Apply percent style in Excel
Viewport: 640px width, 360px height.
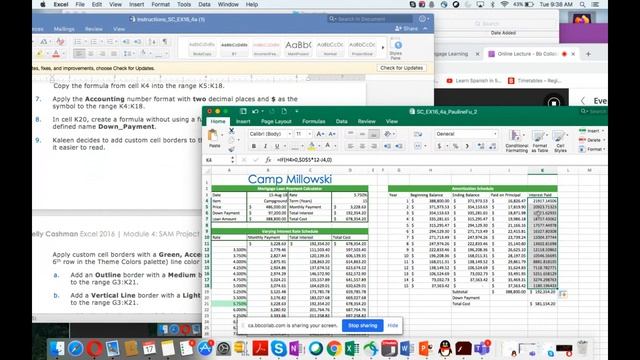click(x=456, y=146)
